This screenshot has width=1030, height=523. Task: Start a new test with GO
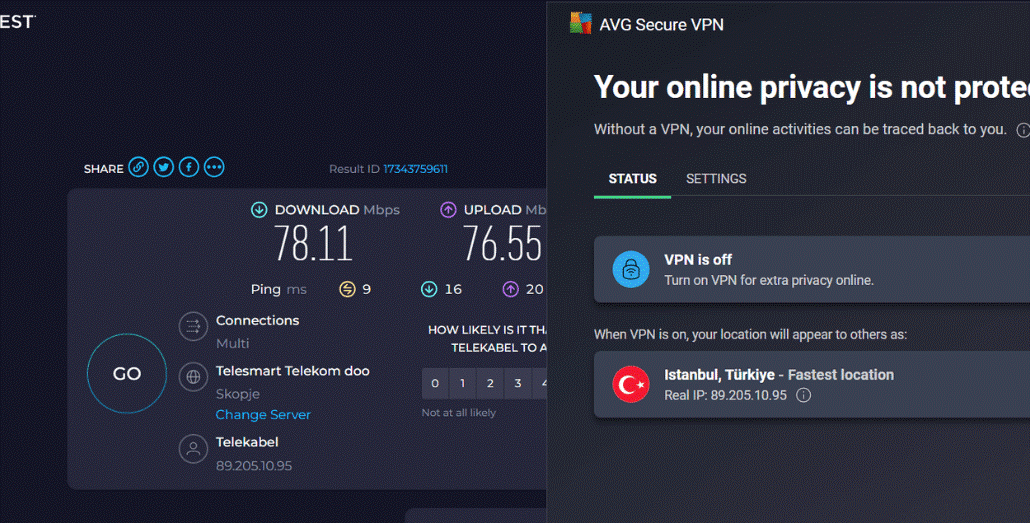tap(127, 374)
